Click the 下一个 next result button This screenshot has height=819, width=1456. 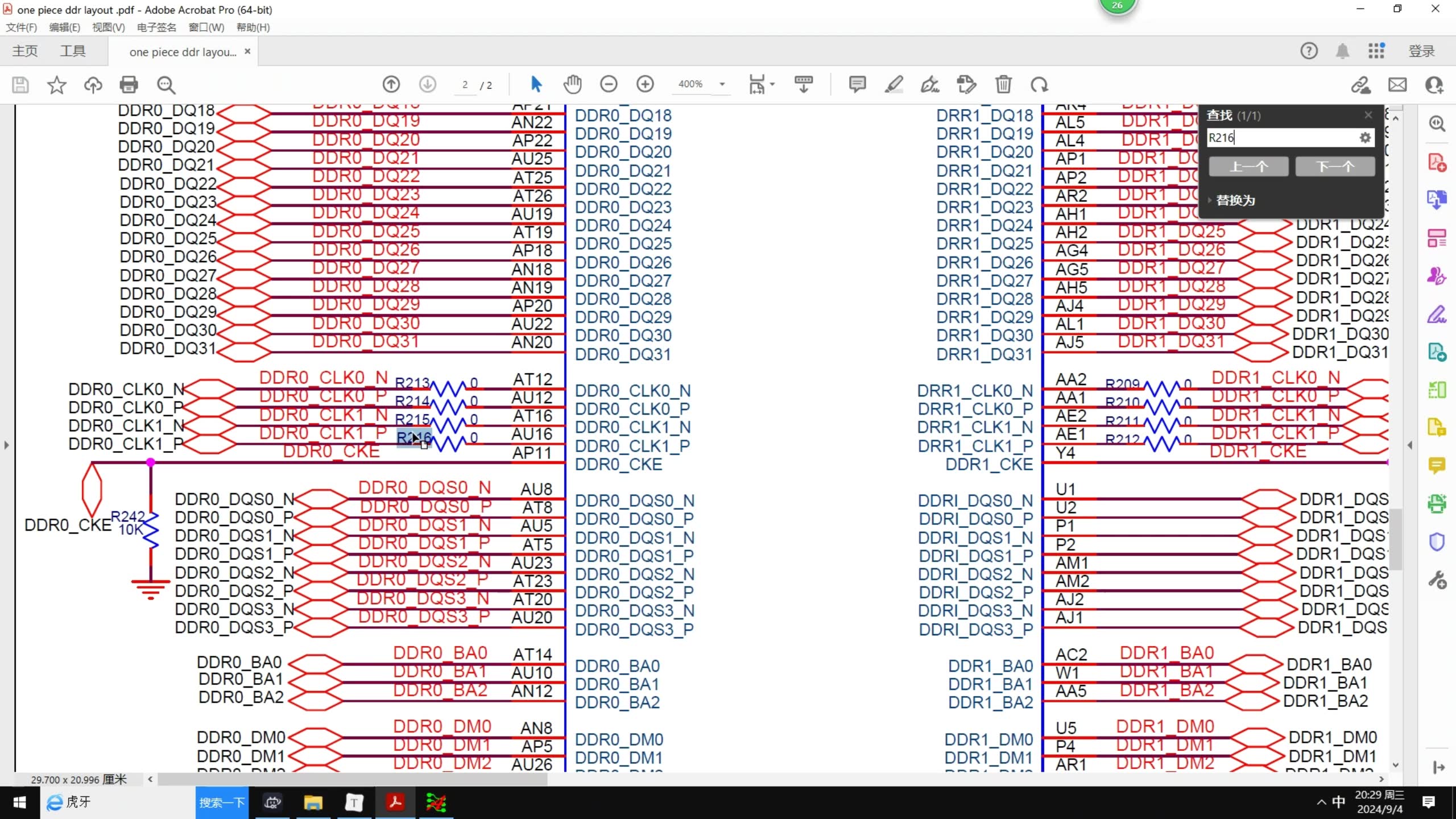click(x=1335, y=167)
